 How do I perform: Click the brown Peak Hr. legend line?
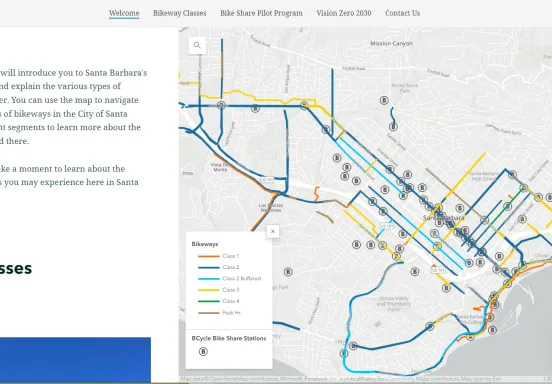pyautogui.click(x=209, y=313)
